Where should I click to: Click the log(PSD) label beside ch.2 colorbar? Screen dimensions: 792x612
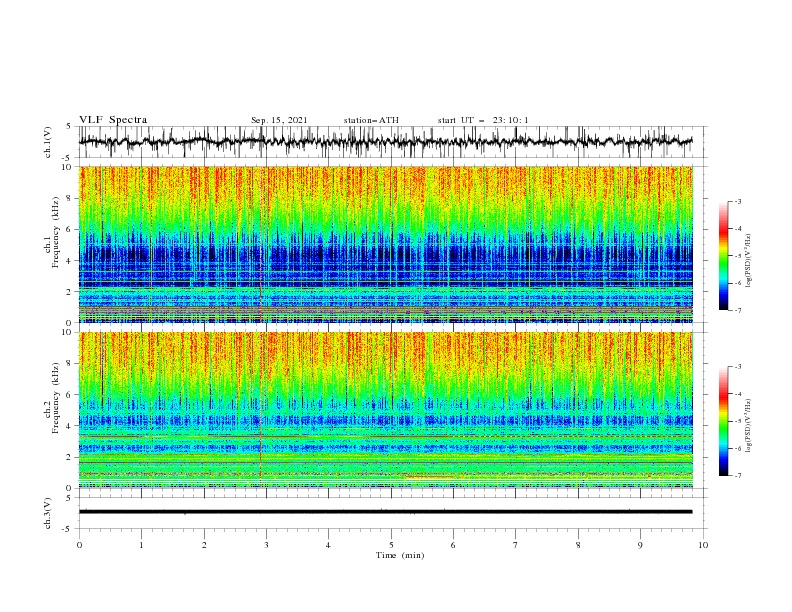(748, 426)
